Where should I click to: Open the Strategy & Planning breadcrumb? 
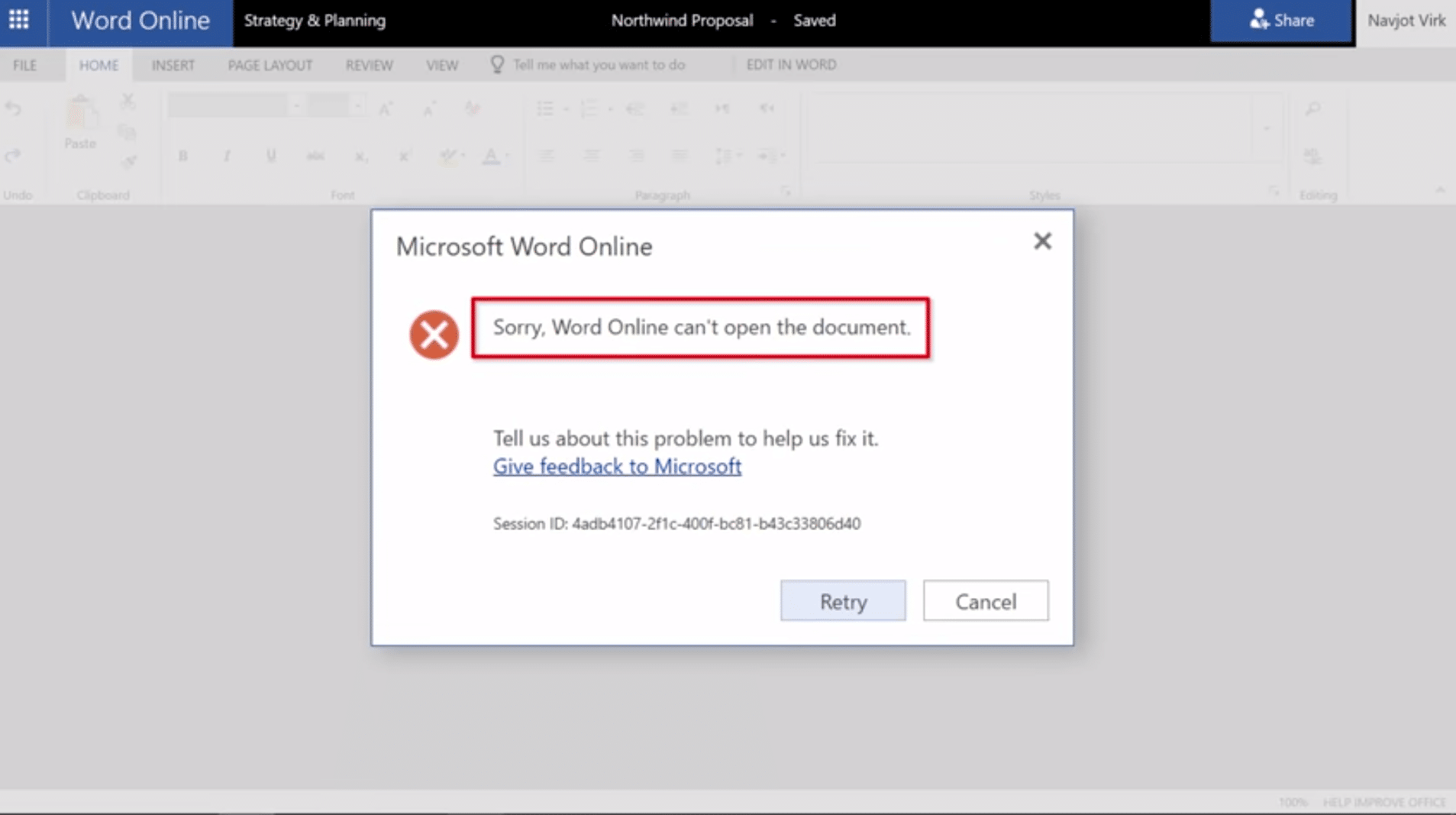tap(315, 21)
